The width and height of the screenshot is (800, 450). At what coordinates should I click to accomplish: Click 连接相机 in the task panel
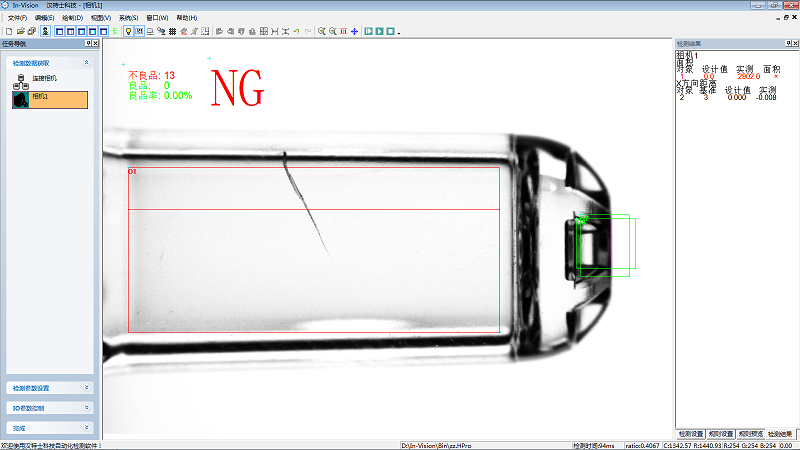45,78
